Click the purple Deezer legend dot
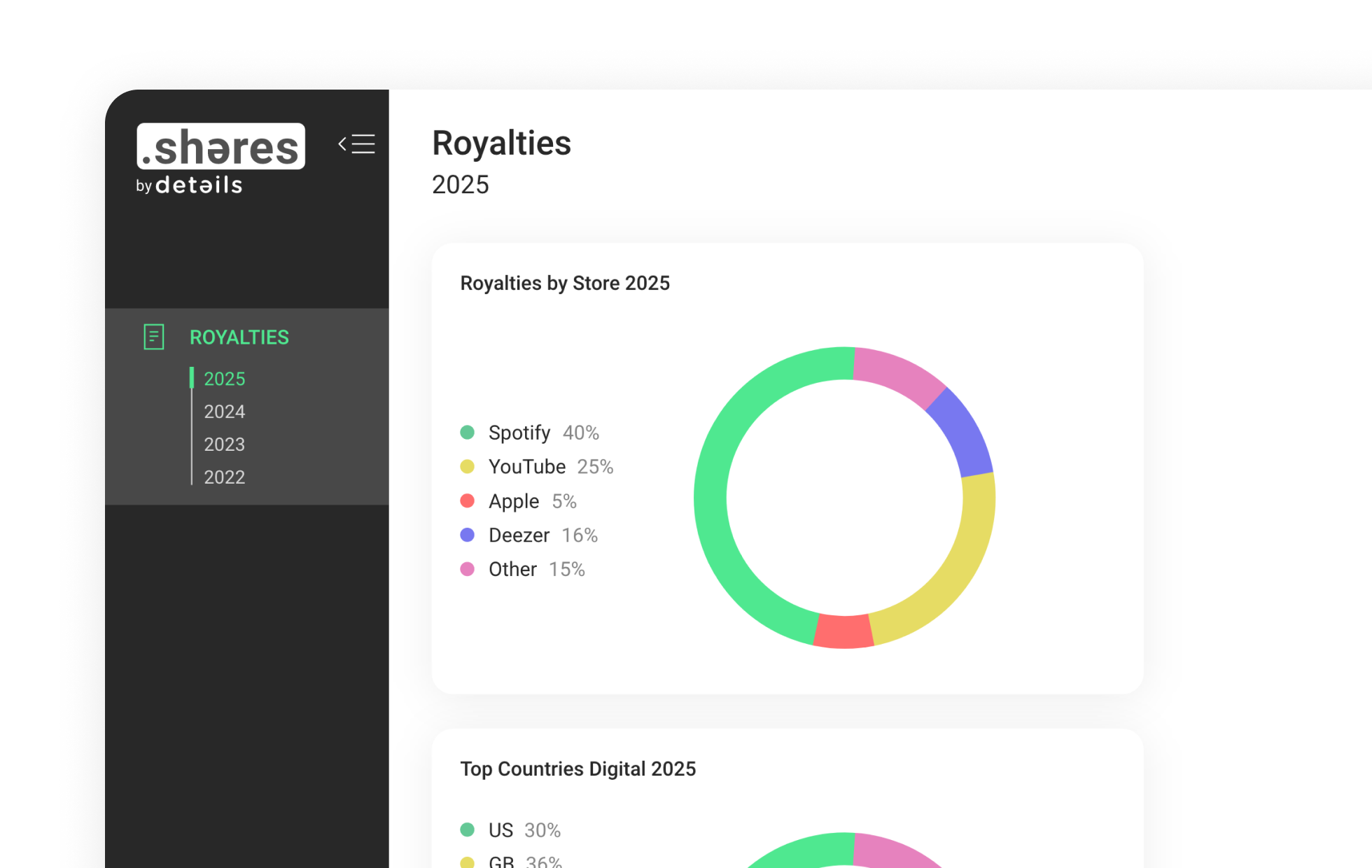Image resolution: width=1372 pixels, height=868 pixels. pos(467,535)
